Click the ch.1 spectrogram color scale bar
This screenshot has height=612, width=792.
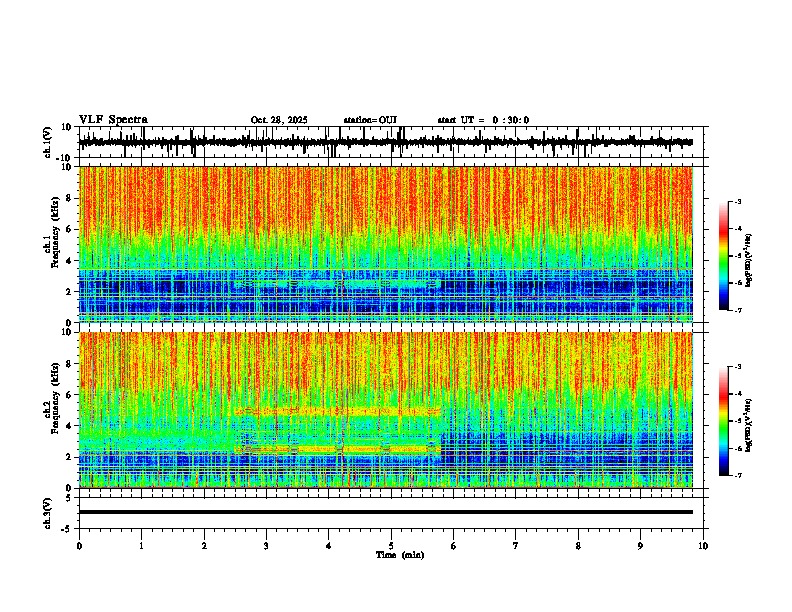(x=724, y=256)
